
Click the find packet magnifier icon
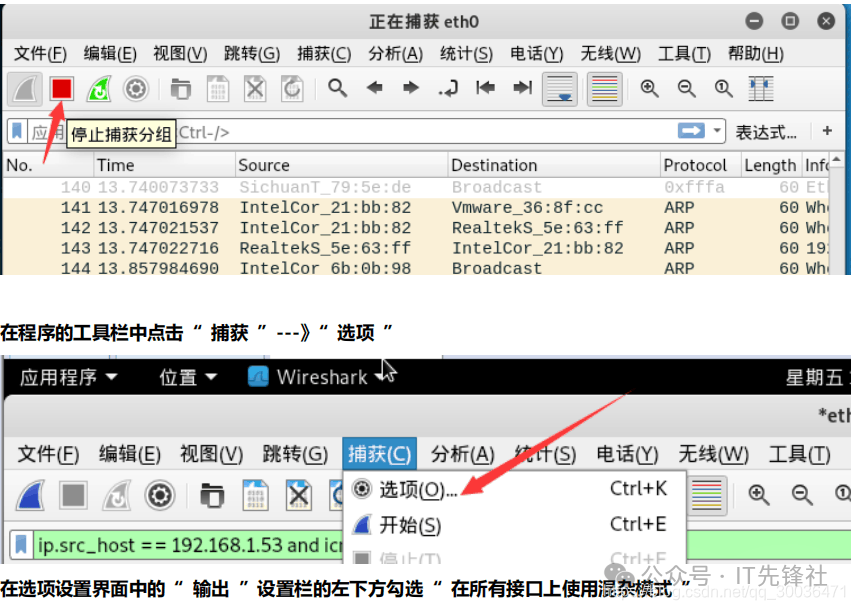coord(338,89)
